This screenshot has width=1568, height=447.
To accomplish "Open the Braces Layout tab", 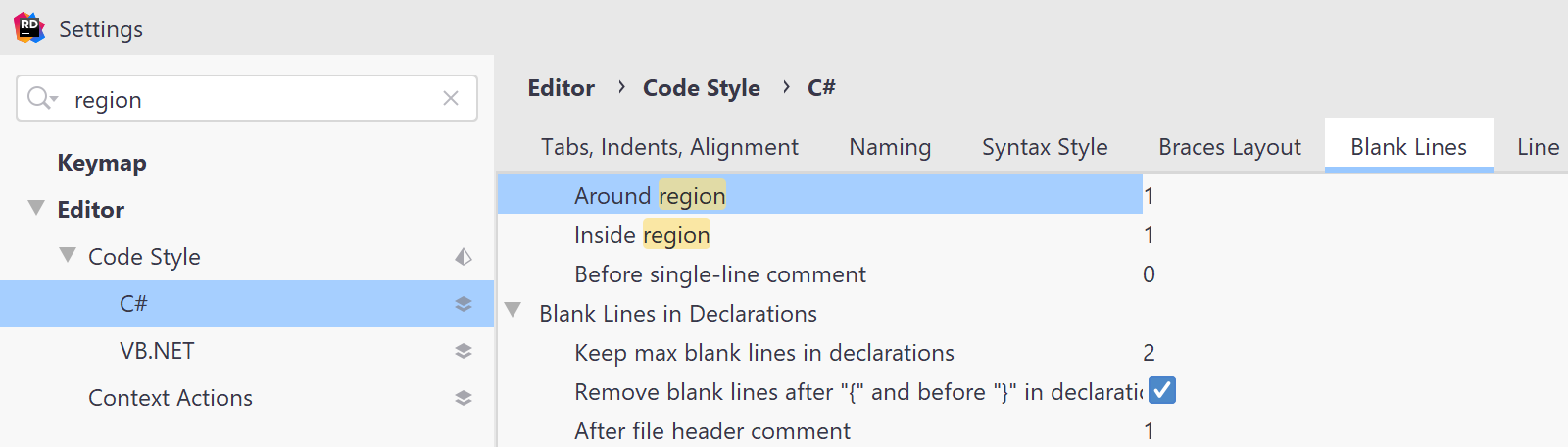I will [x=1230, y=147].
